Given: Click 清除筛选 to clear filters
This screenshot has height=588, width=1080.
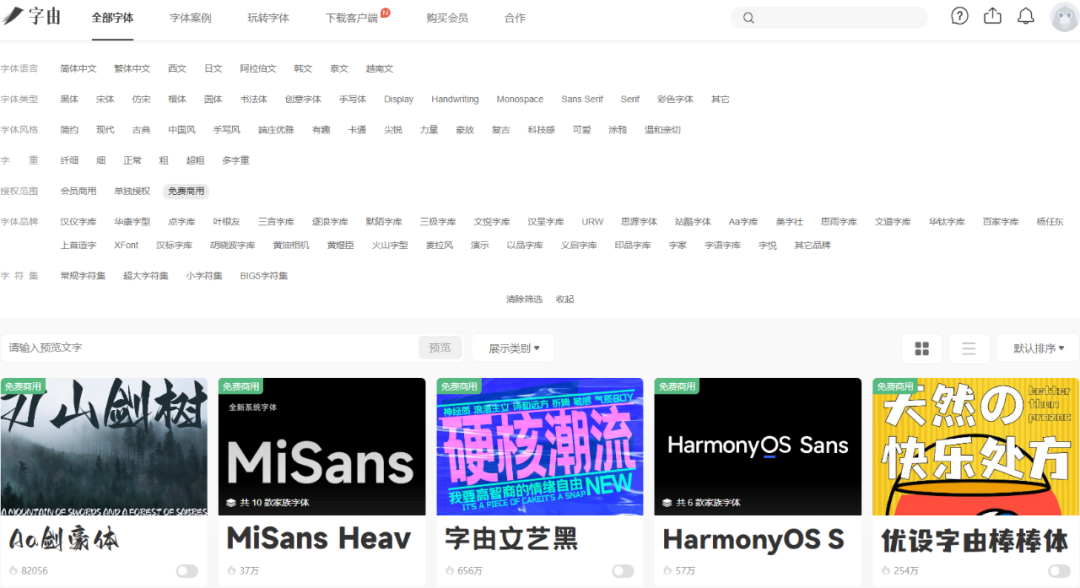Looking at the screenshot, I should (524, 299).
